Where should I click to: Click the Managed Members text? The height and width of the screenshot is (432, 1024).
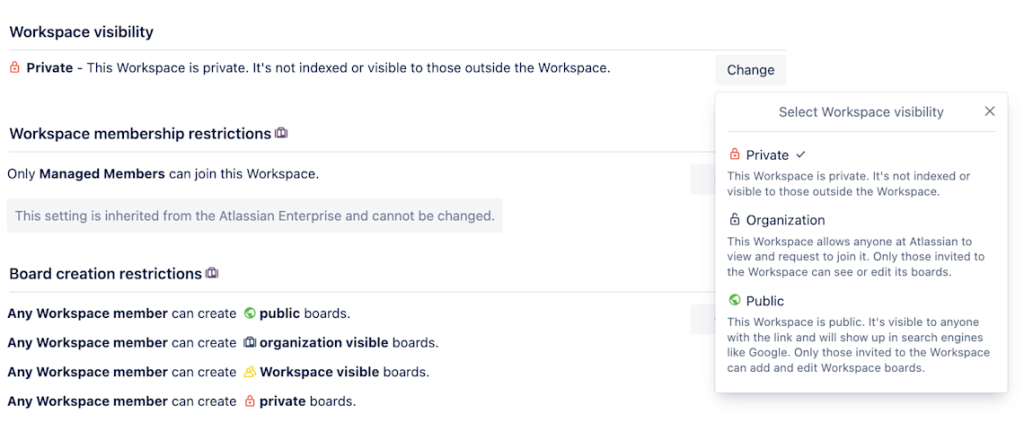pyautogui.click(x=102, y=174)
